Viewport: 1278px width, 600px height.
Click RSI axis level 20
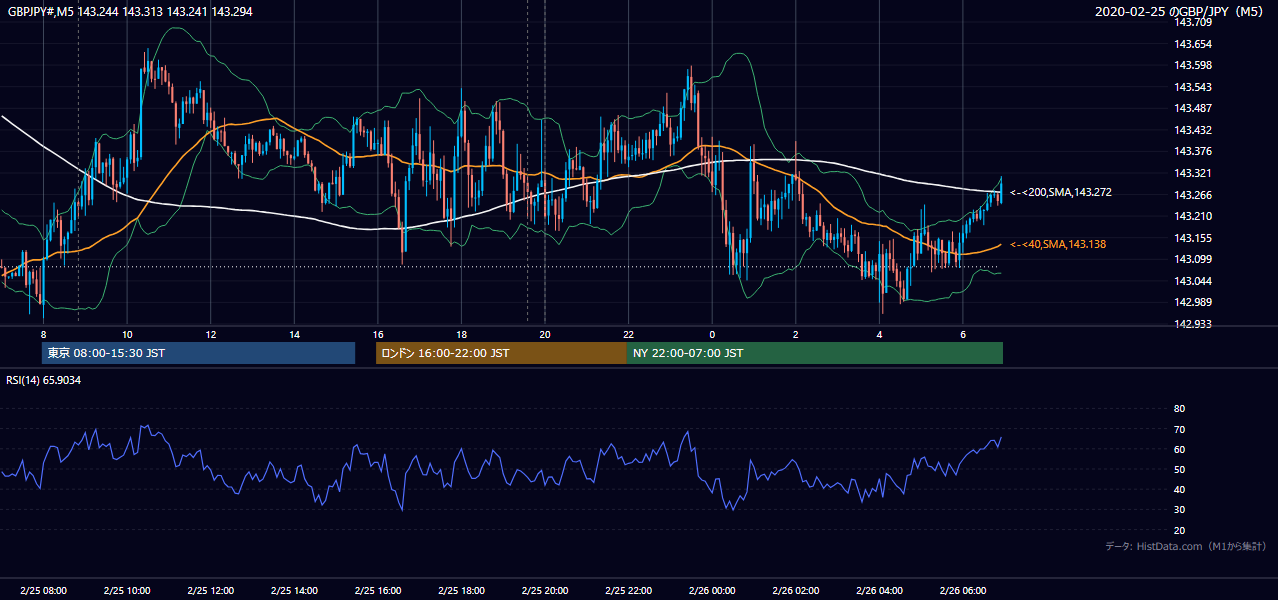point(1179,530)
